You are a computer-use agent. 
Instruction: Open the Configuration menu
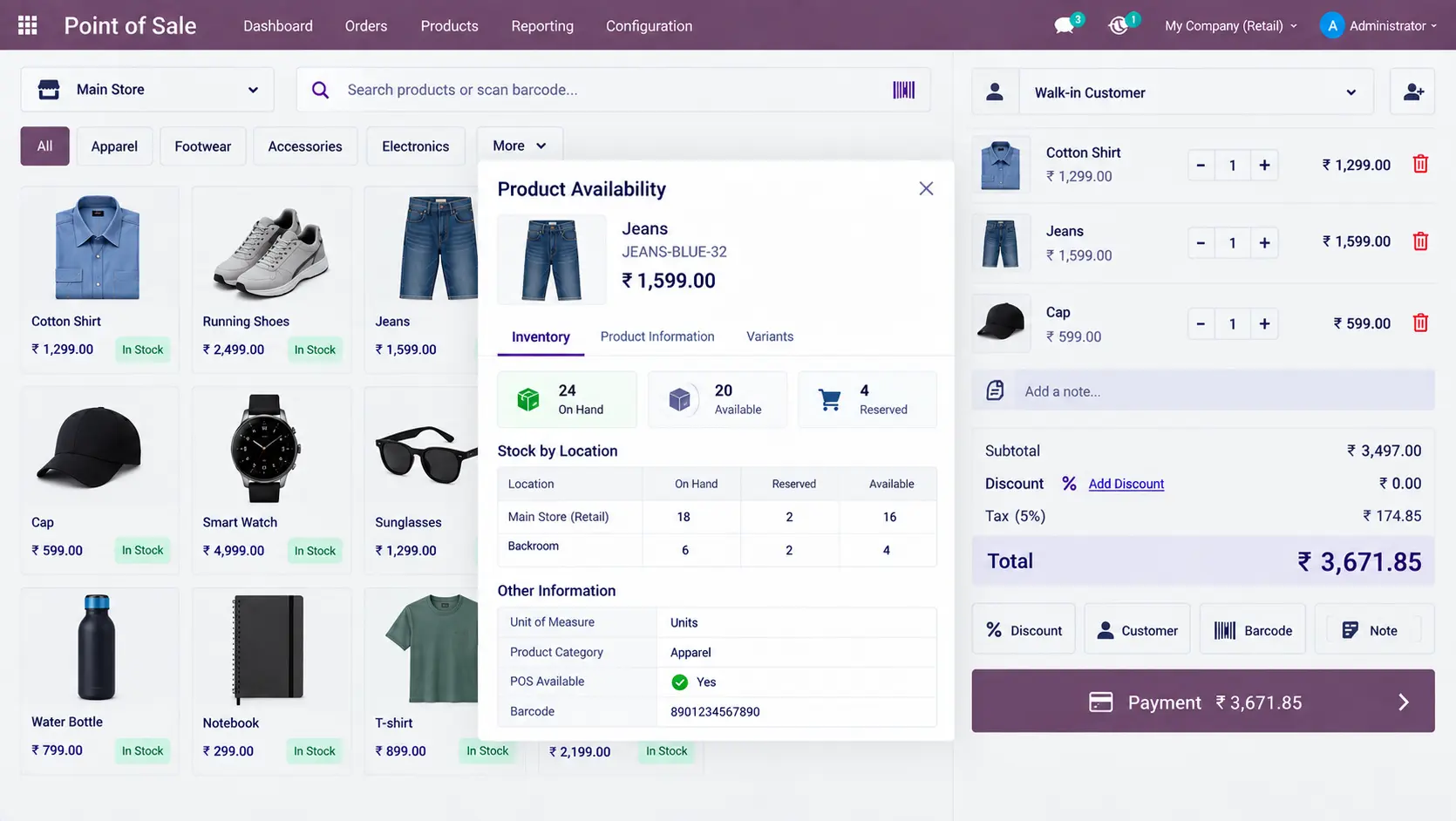pos(650,26)
